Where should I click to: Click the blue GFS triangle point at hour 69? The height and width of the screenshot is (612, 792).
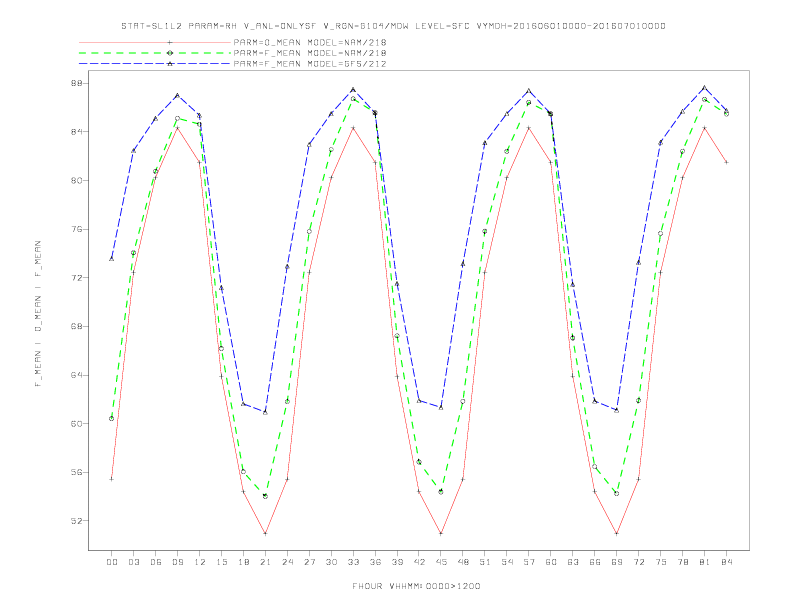coord(617,411)
